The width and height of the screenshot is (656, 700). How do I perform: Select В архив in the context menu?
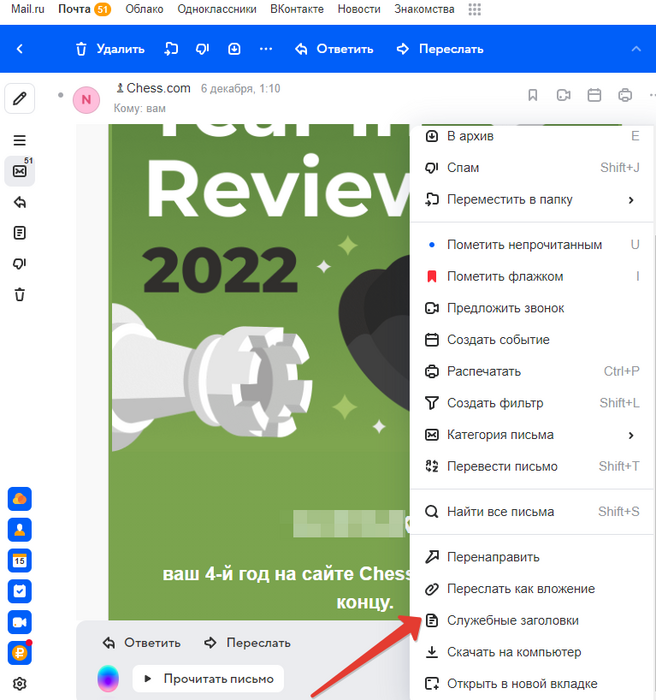532,136
